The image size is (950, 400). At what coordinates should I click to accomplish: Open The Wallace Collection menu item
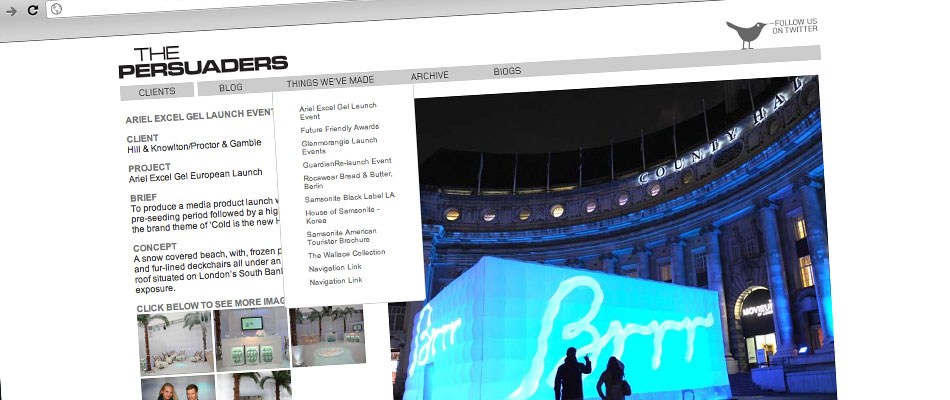click(347, 253)
